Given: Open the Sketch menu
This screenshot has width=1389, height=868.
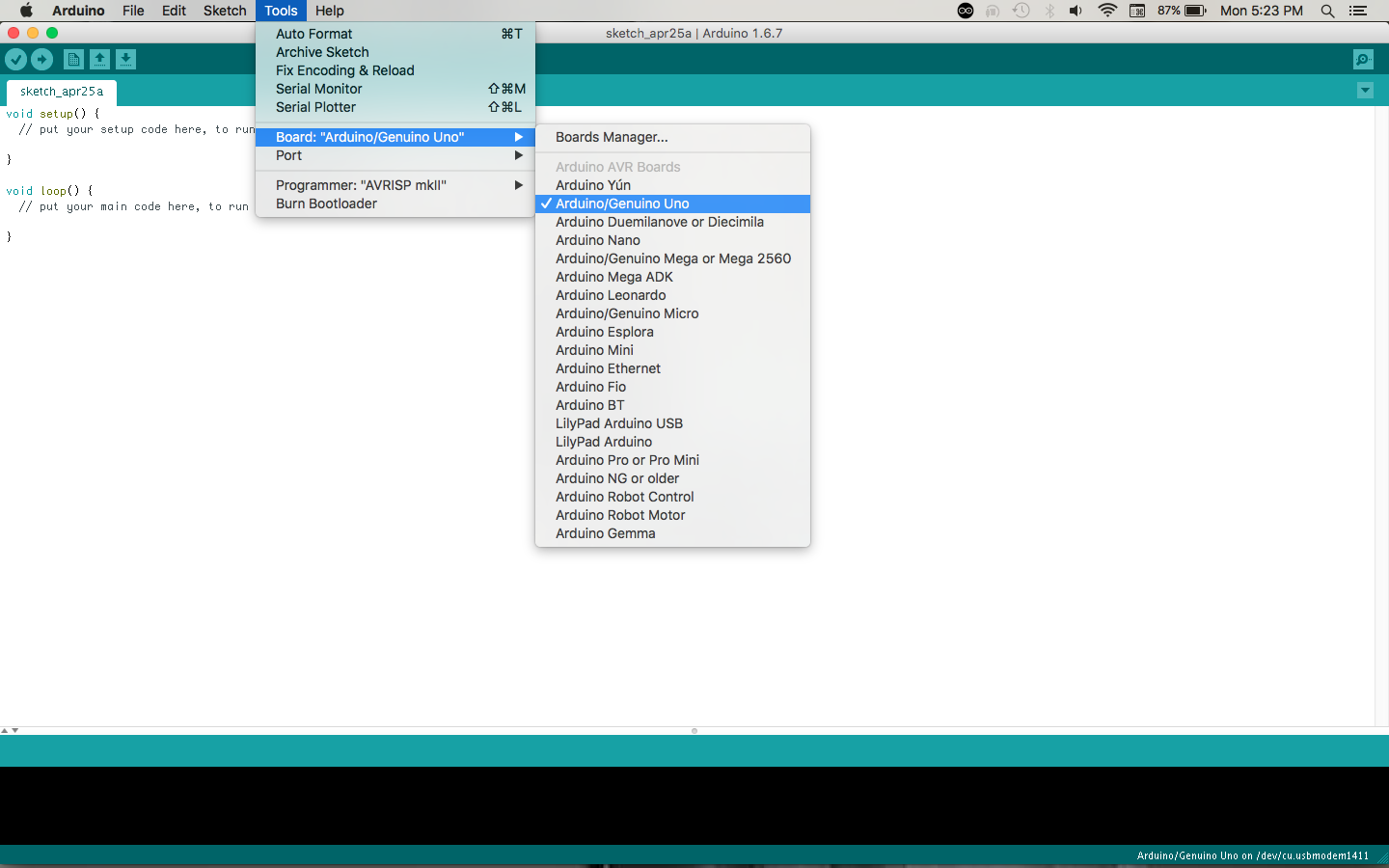Looking at the screenshot, I should coord(225,11).
